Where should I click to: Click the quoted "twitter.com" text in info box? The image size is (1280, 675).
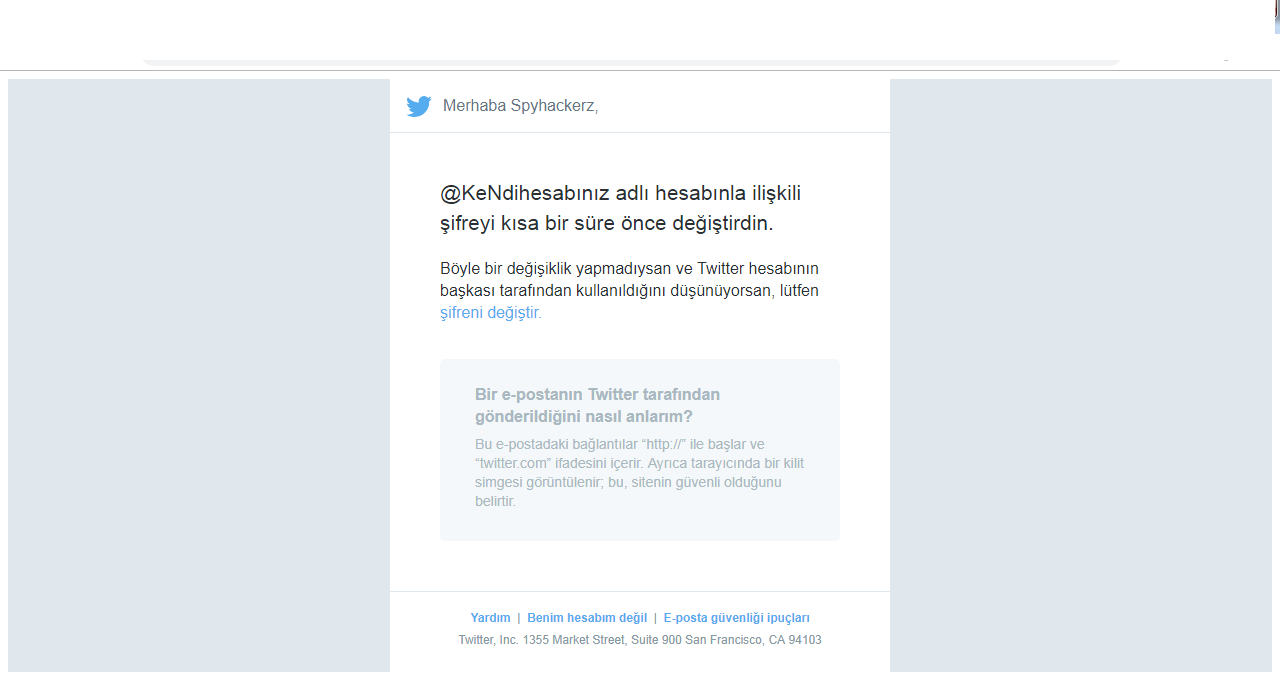tap(514, 463)
